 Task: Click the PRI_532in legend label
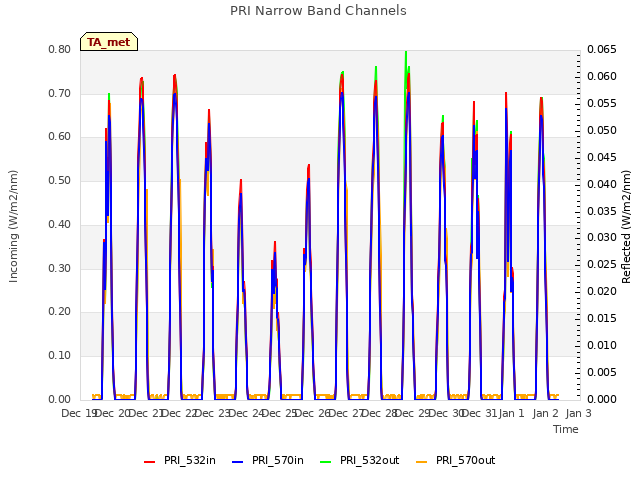pos(189,460)
